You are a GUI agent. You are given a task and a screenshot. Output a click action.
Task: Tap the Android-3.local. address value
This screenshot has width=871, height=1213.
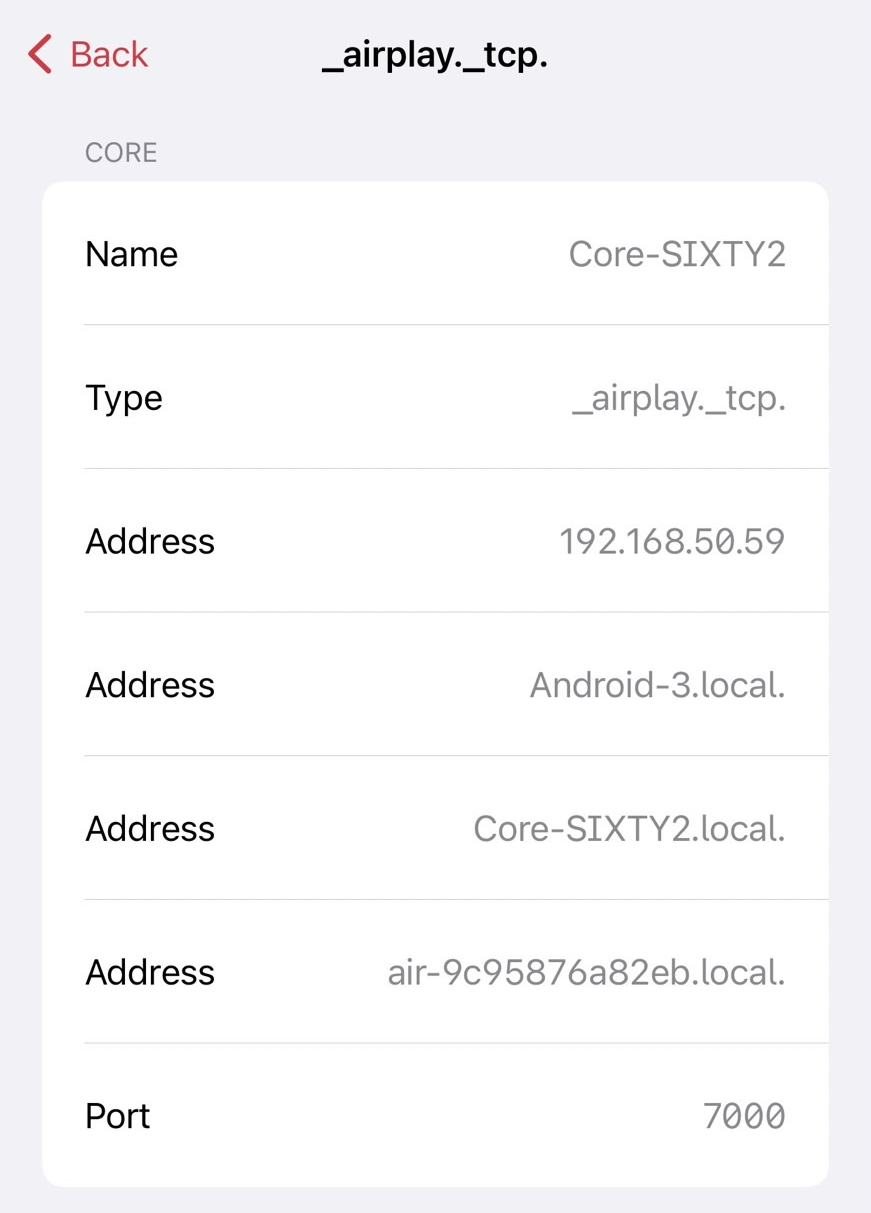pyautogui.click(x=657, y=685)
